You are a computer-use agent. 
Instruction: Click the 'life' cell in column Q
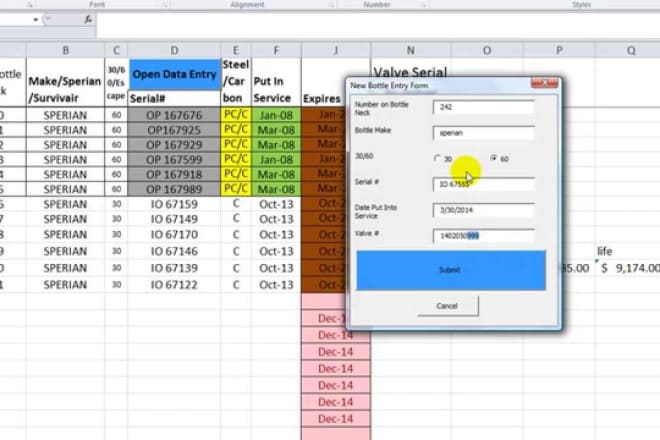[x=628, y=251]
